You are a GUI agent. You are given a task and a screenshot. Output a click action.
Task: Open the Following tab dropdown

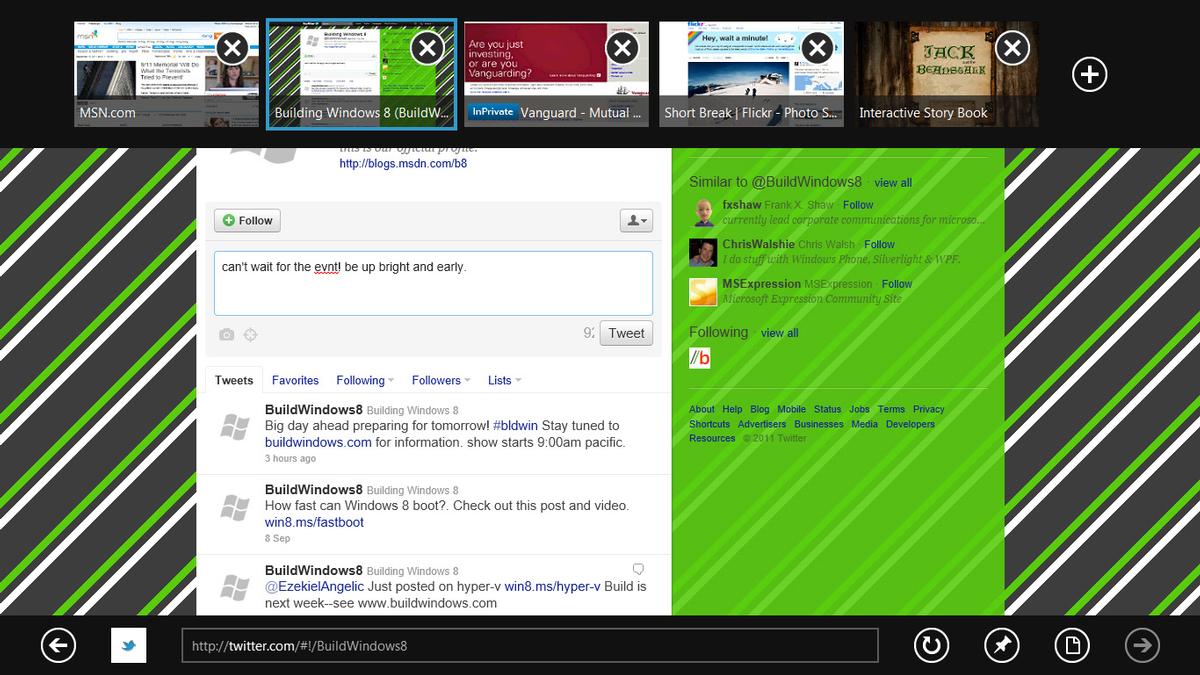pyautogui.click(x=365, y=380)
